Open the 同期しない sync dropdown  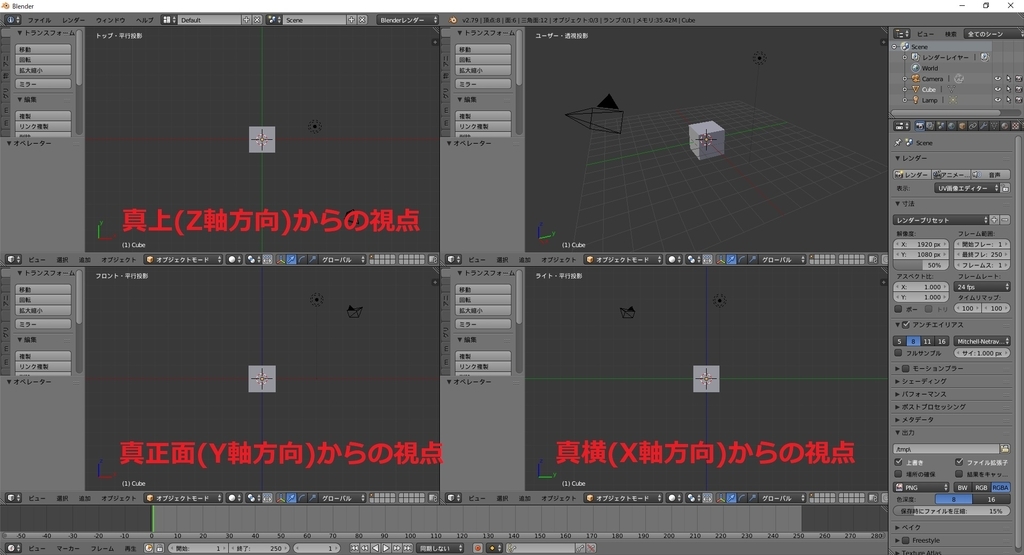tap(440, 548)
